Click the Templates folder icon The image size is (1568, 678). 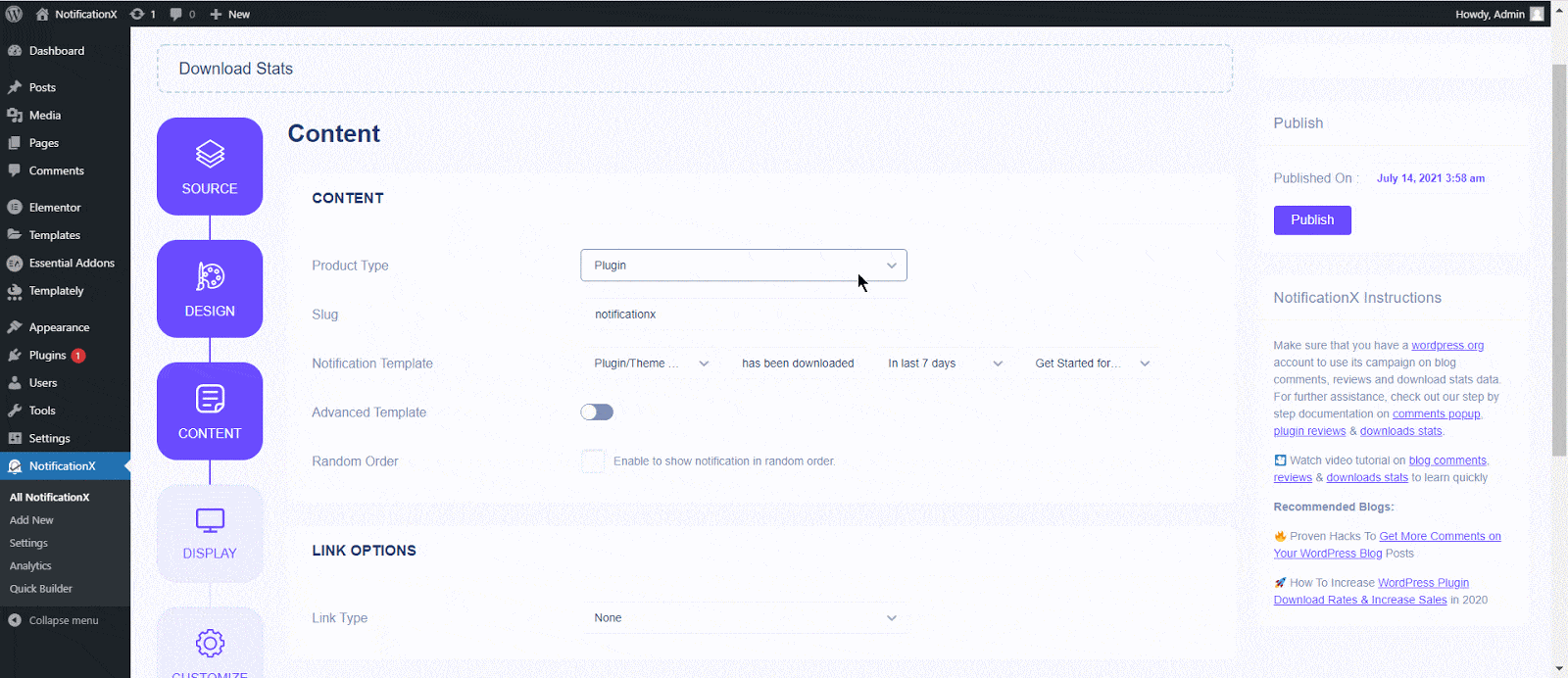coord(15,235)
